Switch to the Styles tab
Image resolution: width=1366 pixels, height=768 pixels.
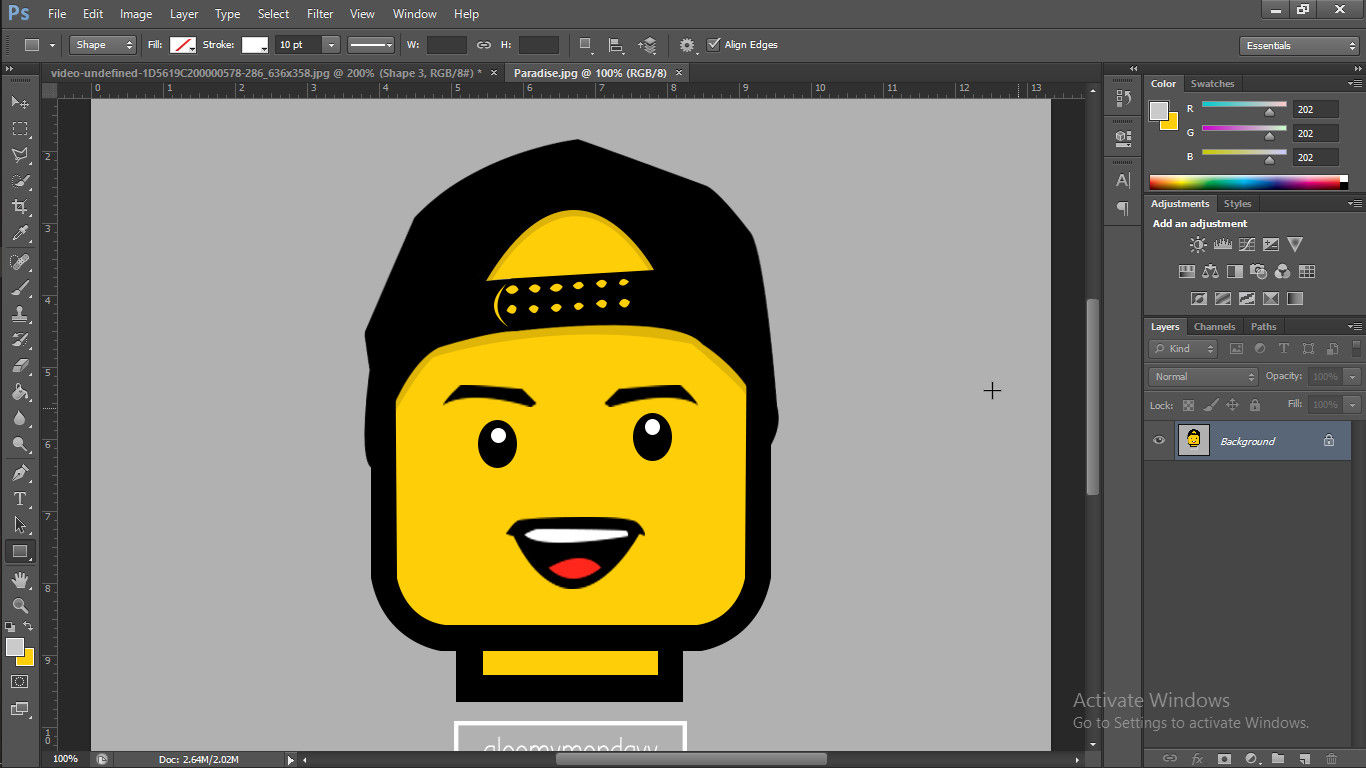(x=1237, y=204)
